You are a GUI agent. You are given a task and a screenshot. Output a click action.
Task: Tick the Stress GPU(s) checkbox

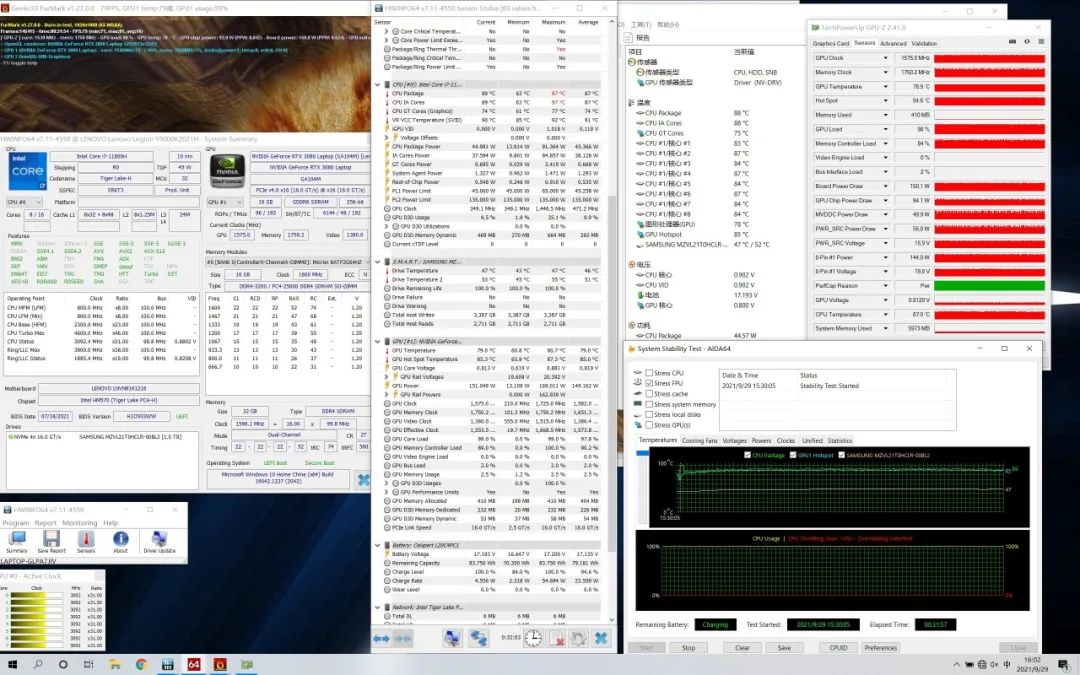pos(650,424)
